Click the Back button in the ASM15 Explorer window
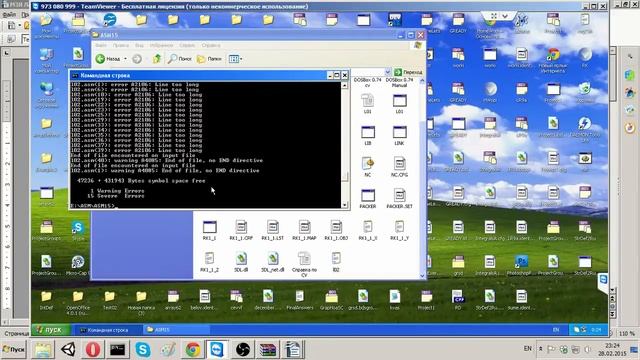640x360 pixels. tap(108, 59)
